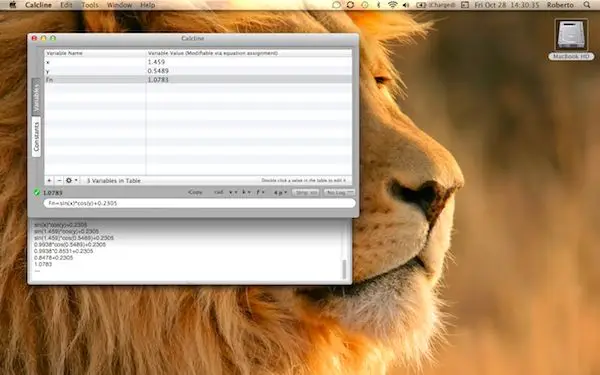Open the Calcline application menu
Image resolution: width=600 pixels, height=375 pixels.
click(38, 5)
